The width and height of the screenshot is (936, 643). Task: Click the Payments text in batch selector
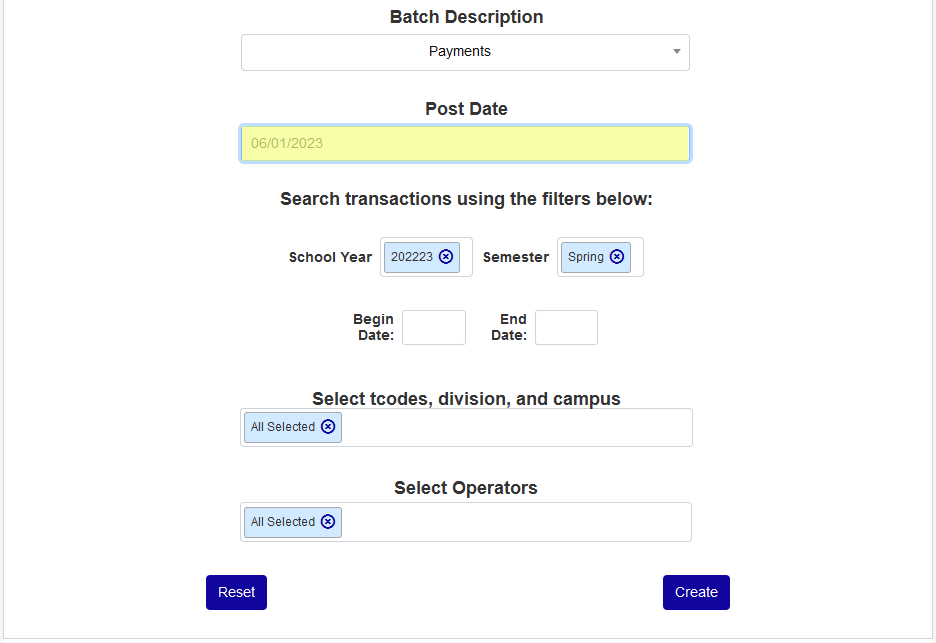click(460, 52)
